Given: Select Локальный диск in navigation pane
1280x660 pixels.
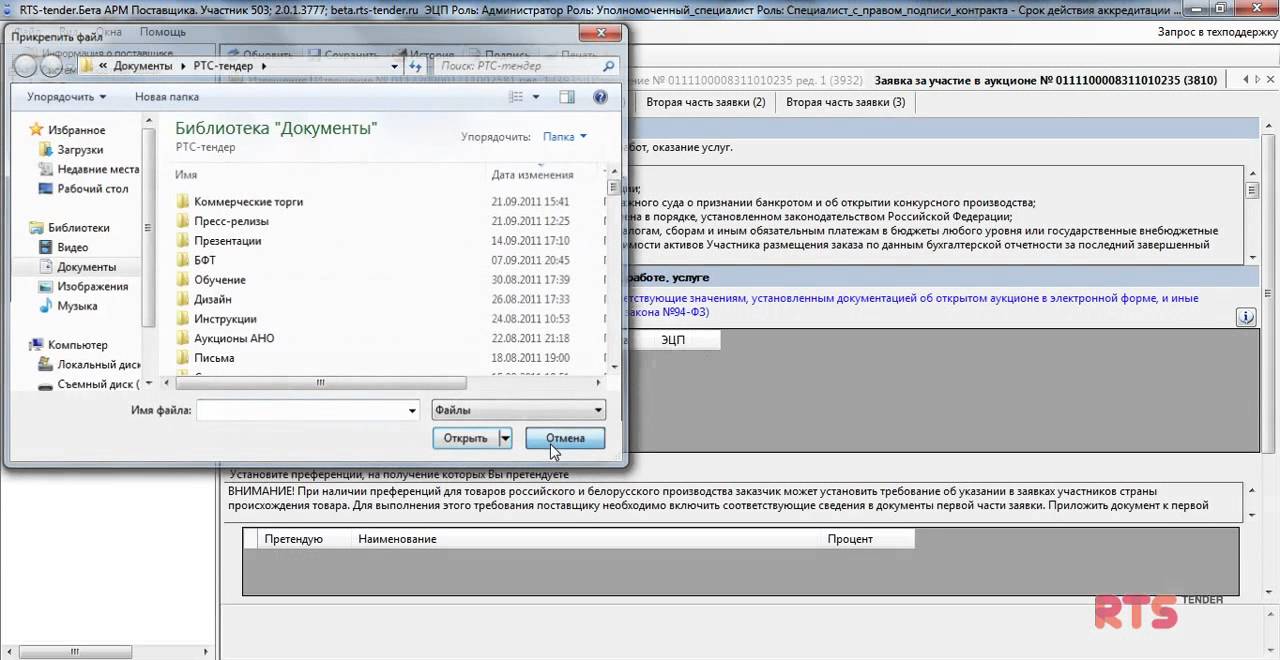Looking at the screenshot, I should pos(98,365).
